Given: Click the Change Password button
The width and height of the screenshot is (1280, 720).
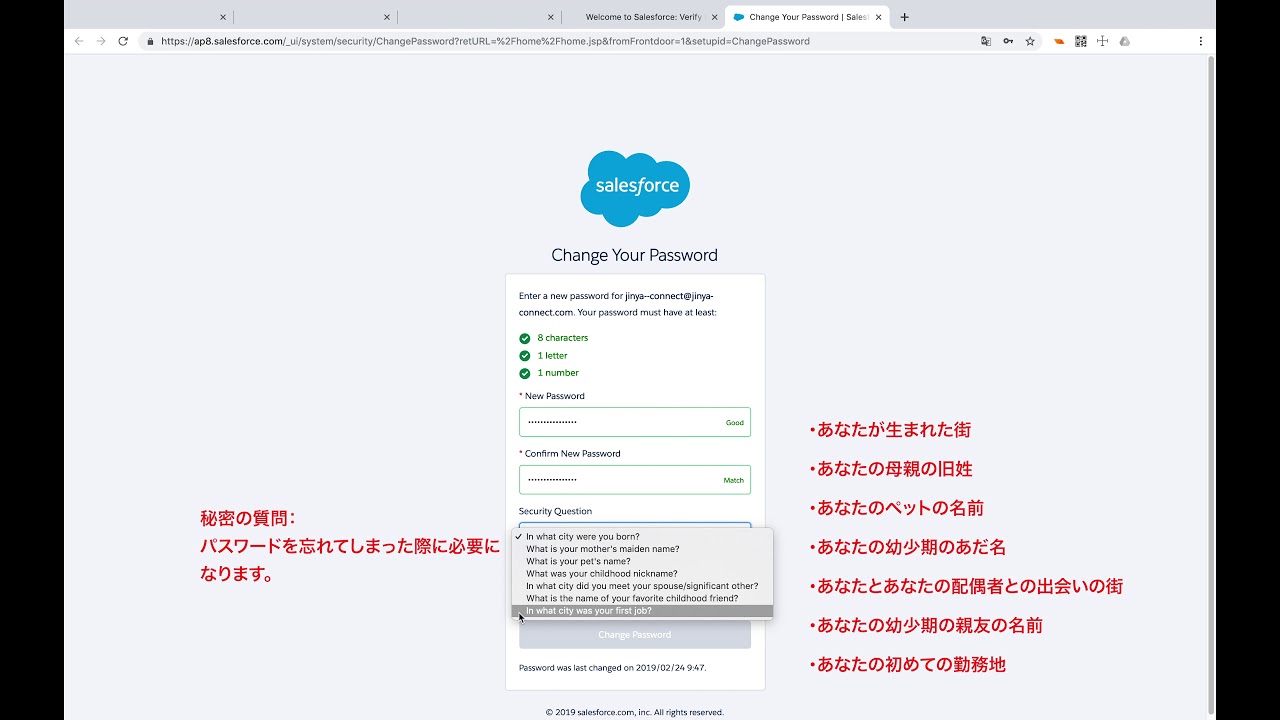Looking at the screenshot, I should [635, 635].
